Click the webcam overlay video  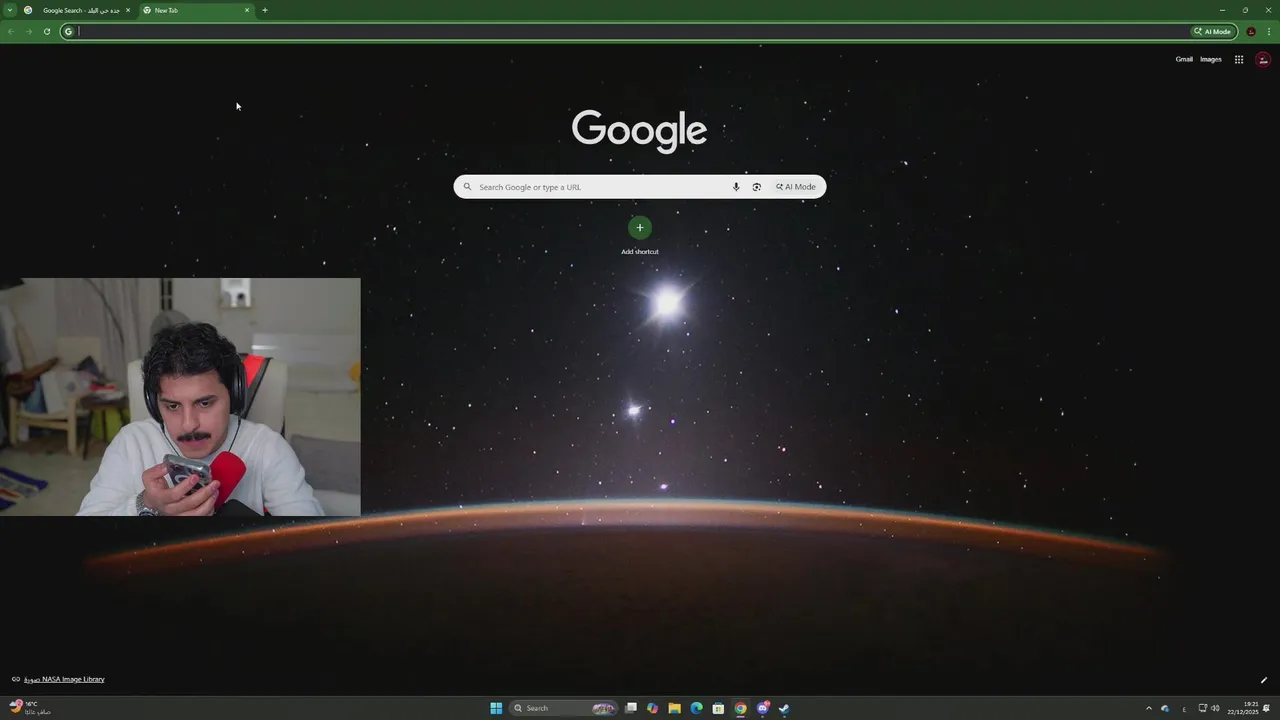(x=180, y=397)
